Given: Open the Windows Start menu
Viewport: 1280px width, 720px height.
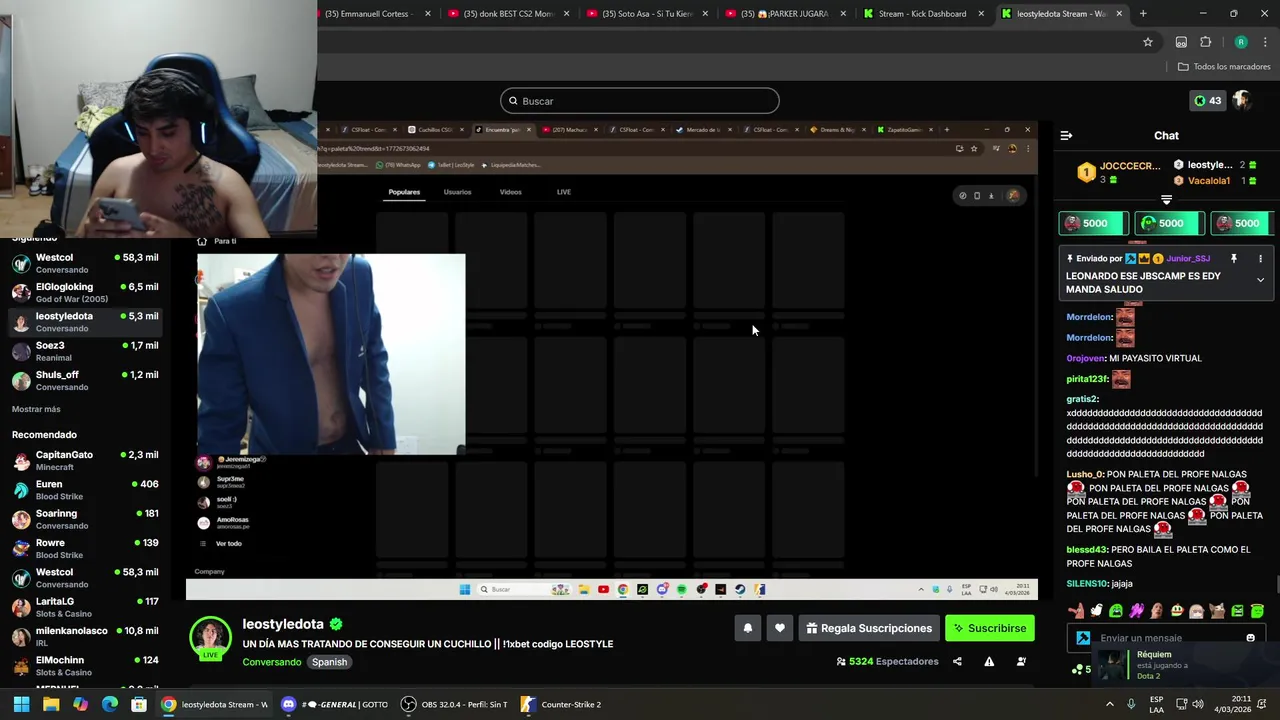Looking at the screenshot, I should (21, 704).
